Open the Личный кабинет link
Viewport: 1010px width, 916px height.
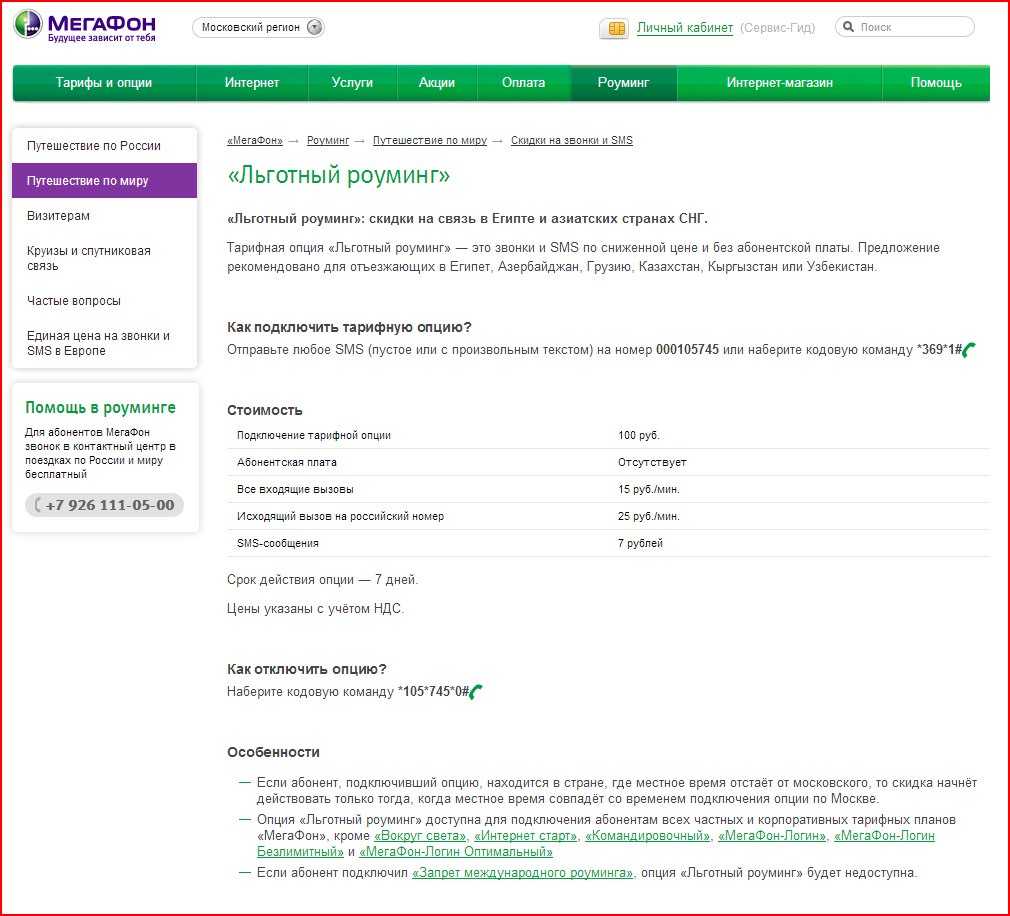pos(685,28)
